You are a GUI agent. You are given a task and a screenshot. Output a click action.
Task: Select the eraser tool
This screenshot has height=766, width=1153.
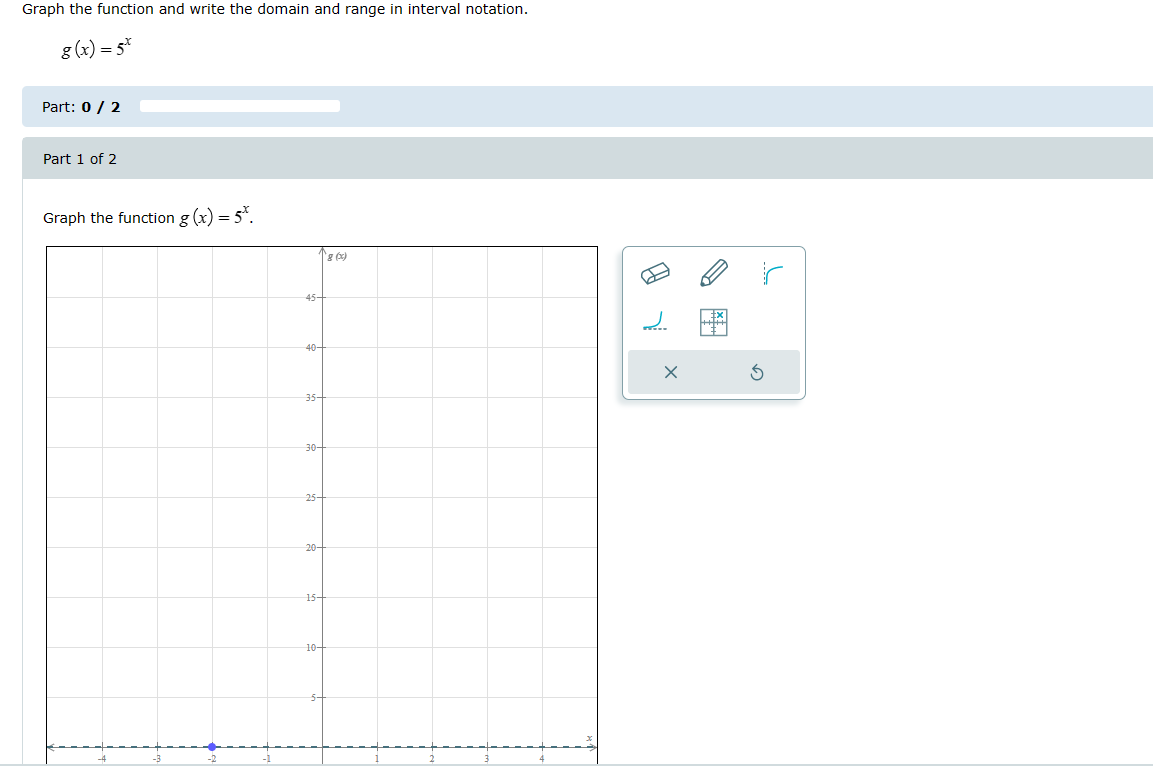point(656,271)
